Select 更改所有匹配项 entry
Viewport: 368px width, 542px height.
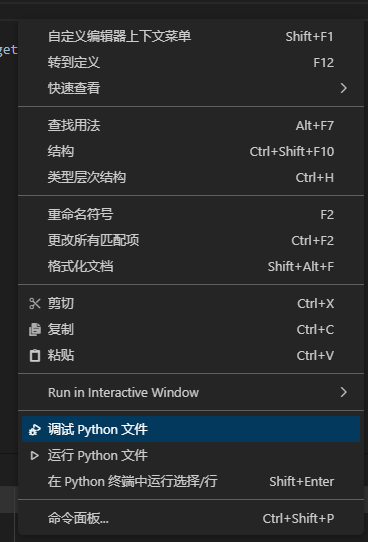coord(191,241)
